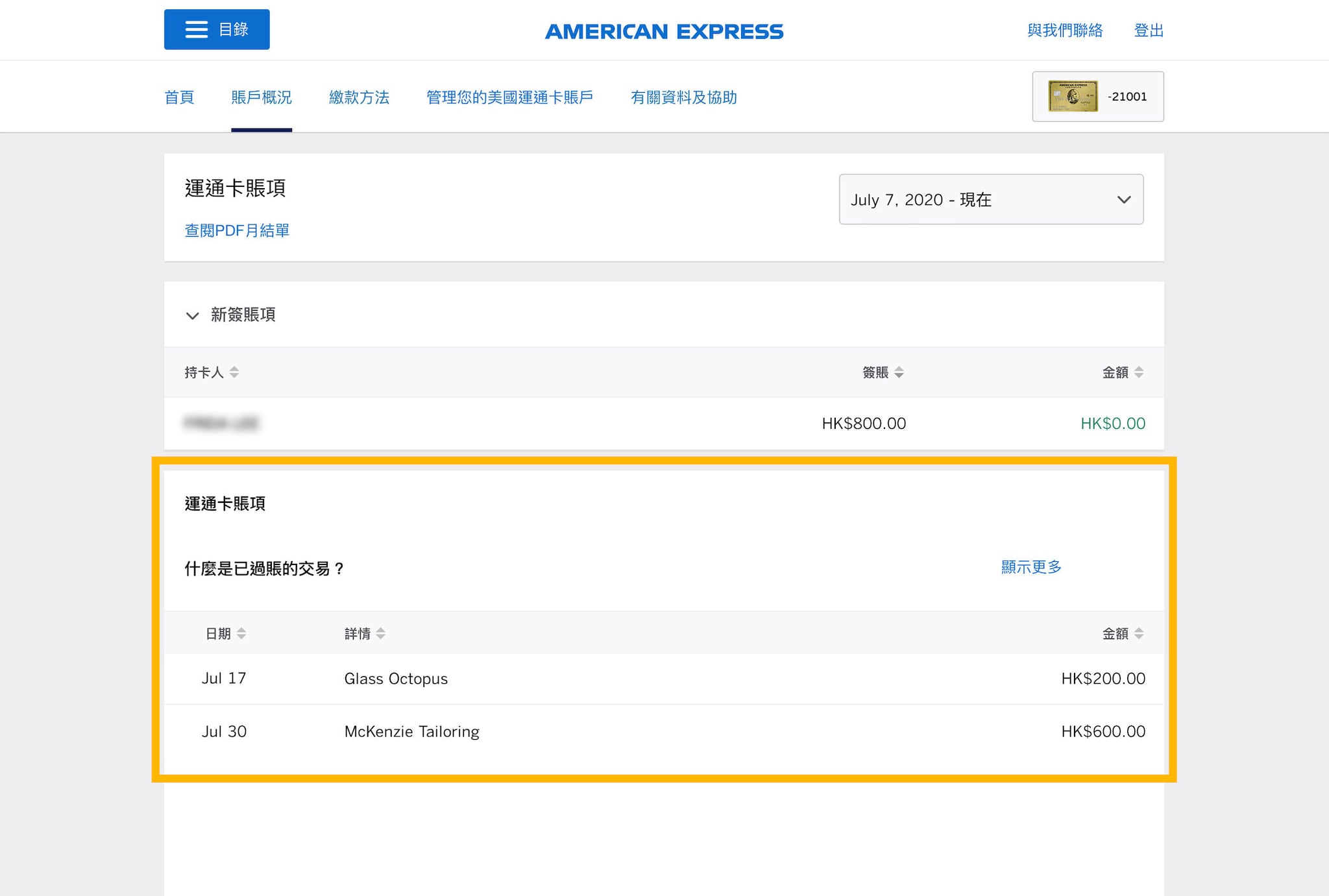
Task: Open 管理您的美國運通卡賬戶 tab
Action: coord(509,97)
